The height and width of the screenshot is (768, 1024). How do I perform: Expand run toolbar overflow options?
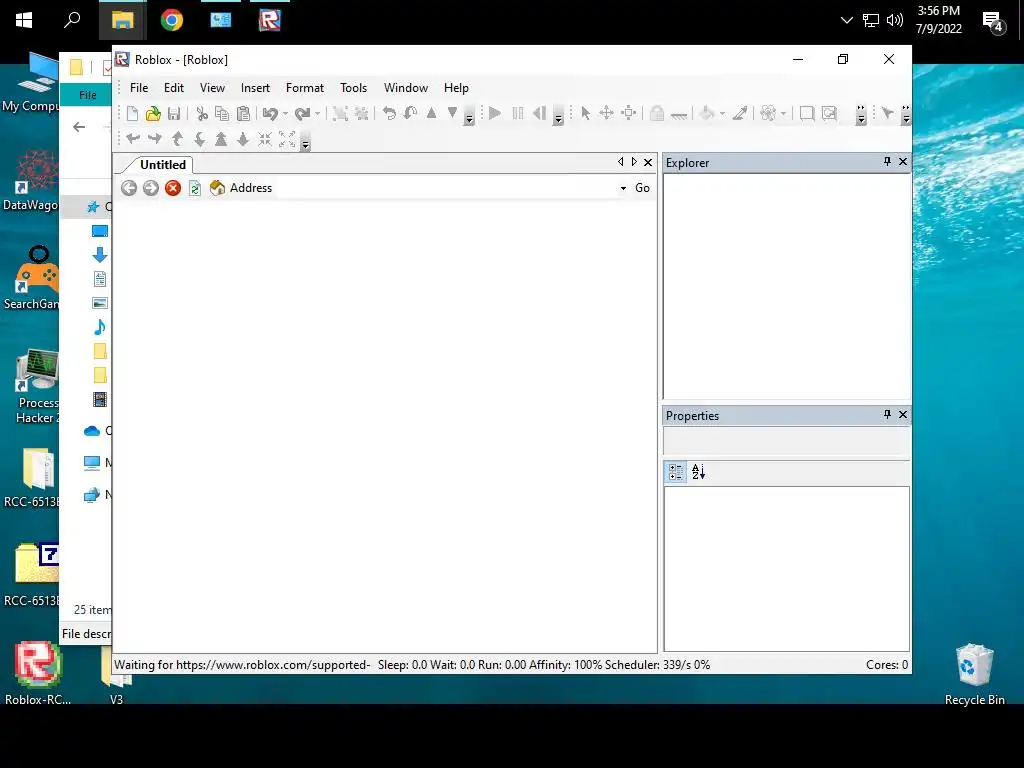tap(558, 116)
